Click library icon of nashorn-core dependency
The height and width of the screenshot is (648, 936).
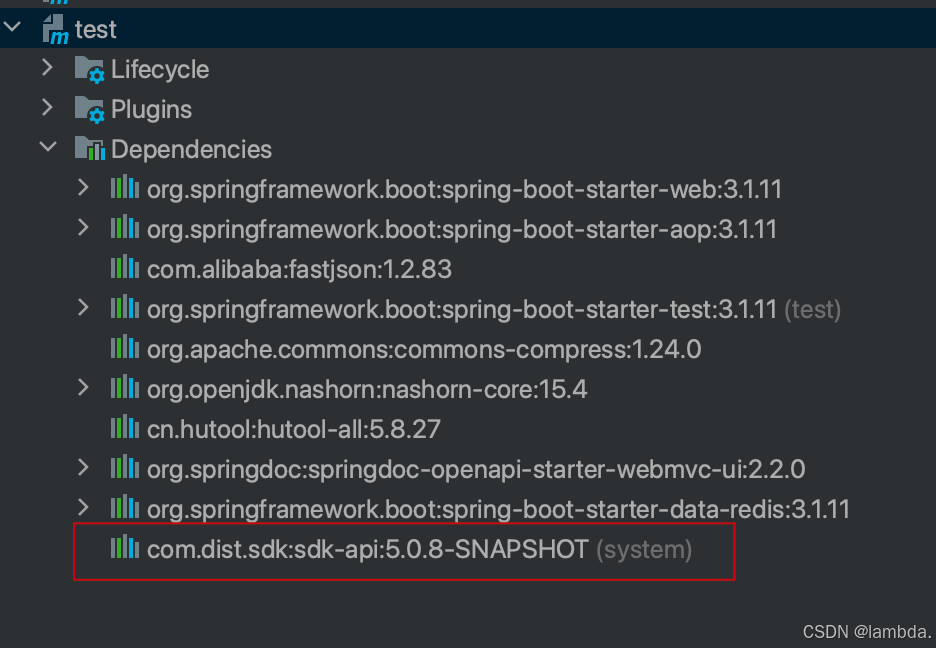click(x=125, y=388)
